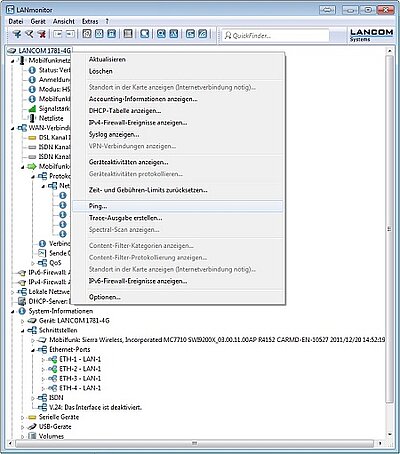Expand the Volumes node
This screenshot has height=454, width=400.
[23, 436]
